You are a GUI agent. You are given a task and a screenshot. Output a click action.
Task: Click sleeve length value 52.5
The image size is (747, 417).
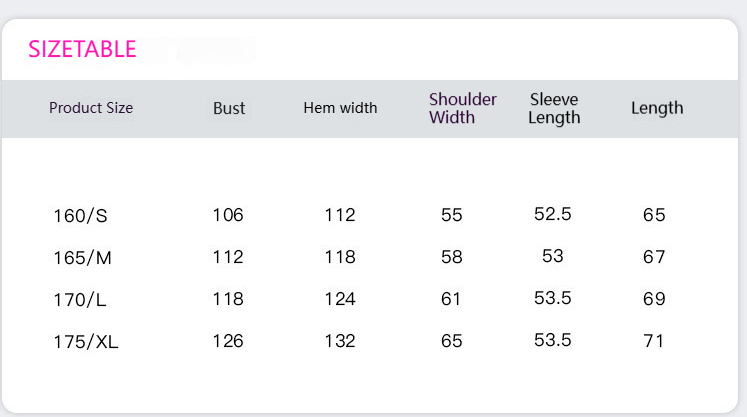click(553, 214)
